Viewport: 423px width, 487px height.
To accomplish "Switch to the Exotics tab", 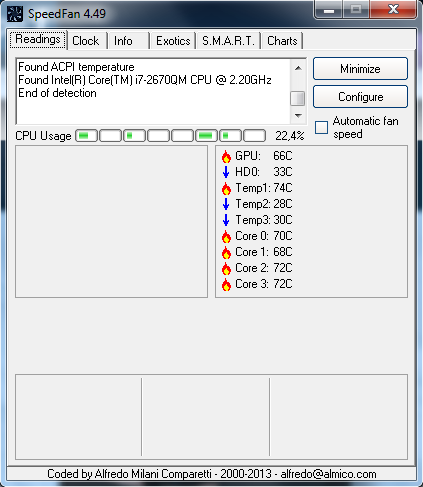I will [x=173, y=41].
